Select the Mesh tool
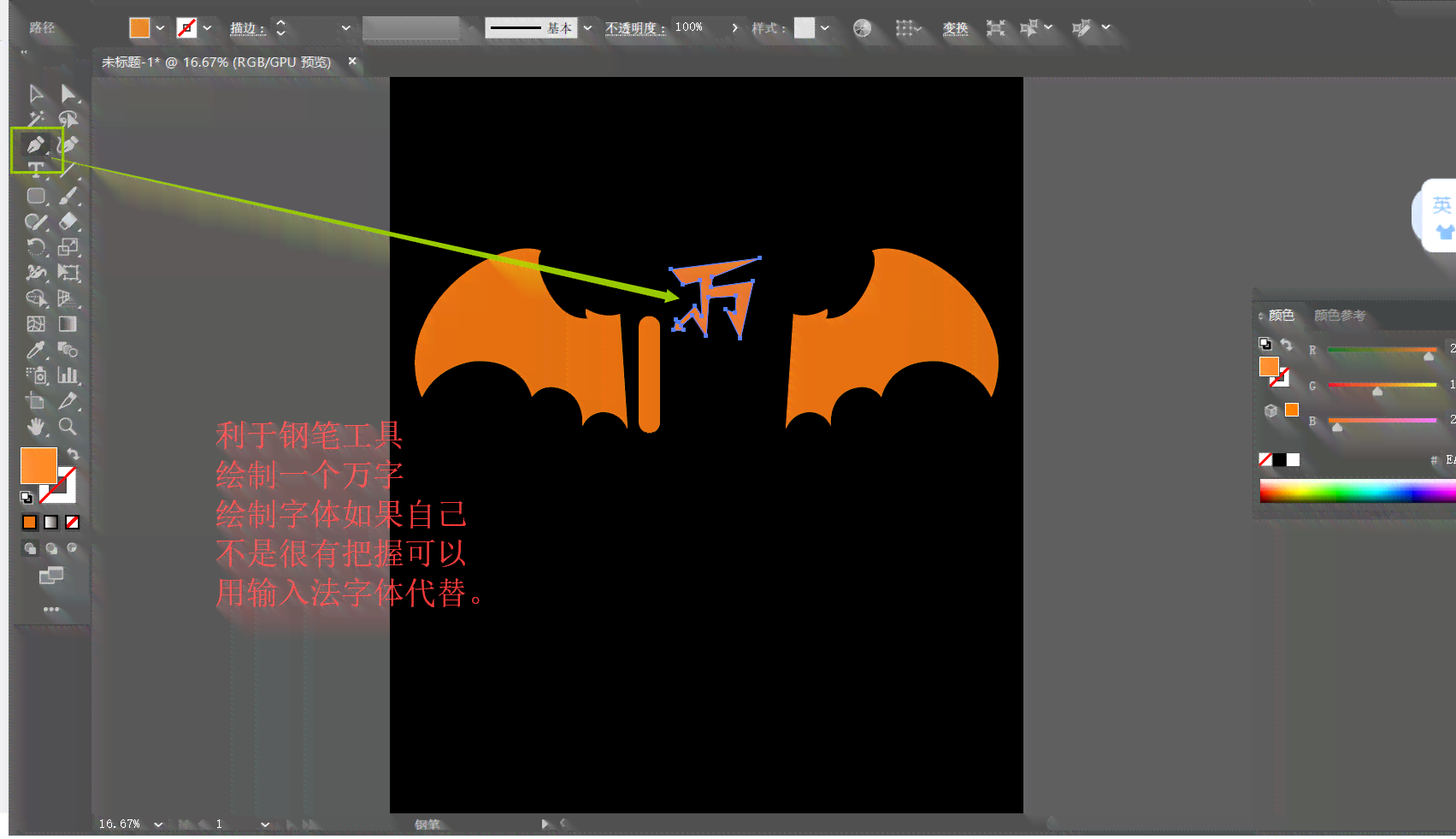The image size is (1456, 839). [x=36, y=324]
